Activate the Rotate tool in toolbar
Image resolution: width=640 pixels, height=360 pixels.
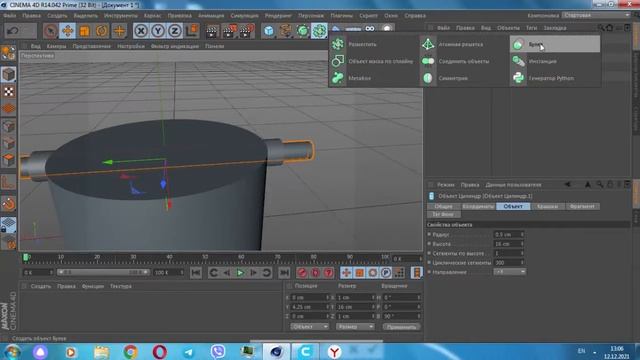pos(102,31)
